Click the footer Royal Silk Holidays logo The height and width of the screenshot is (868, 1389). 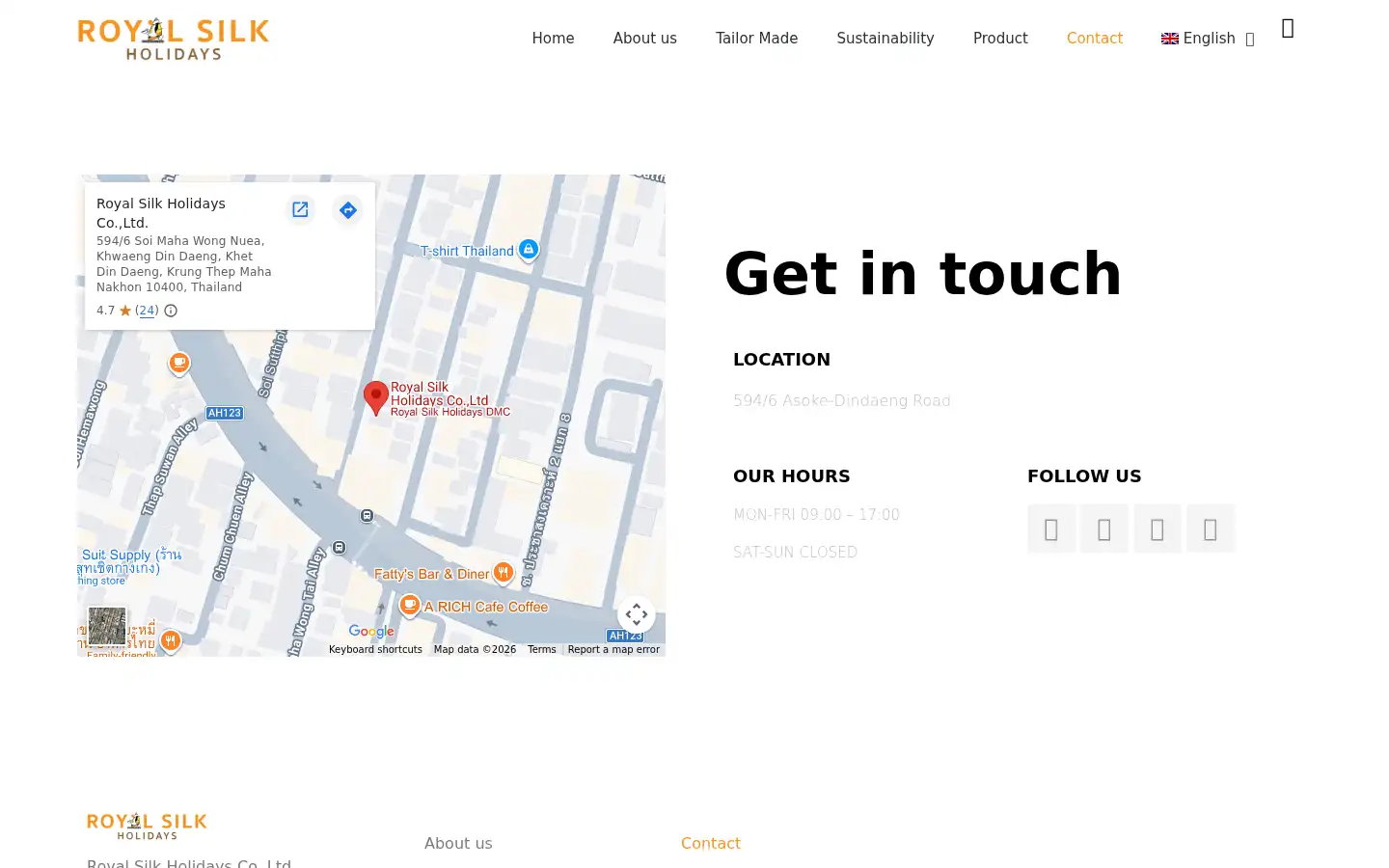point(147,826)
